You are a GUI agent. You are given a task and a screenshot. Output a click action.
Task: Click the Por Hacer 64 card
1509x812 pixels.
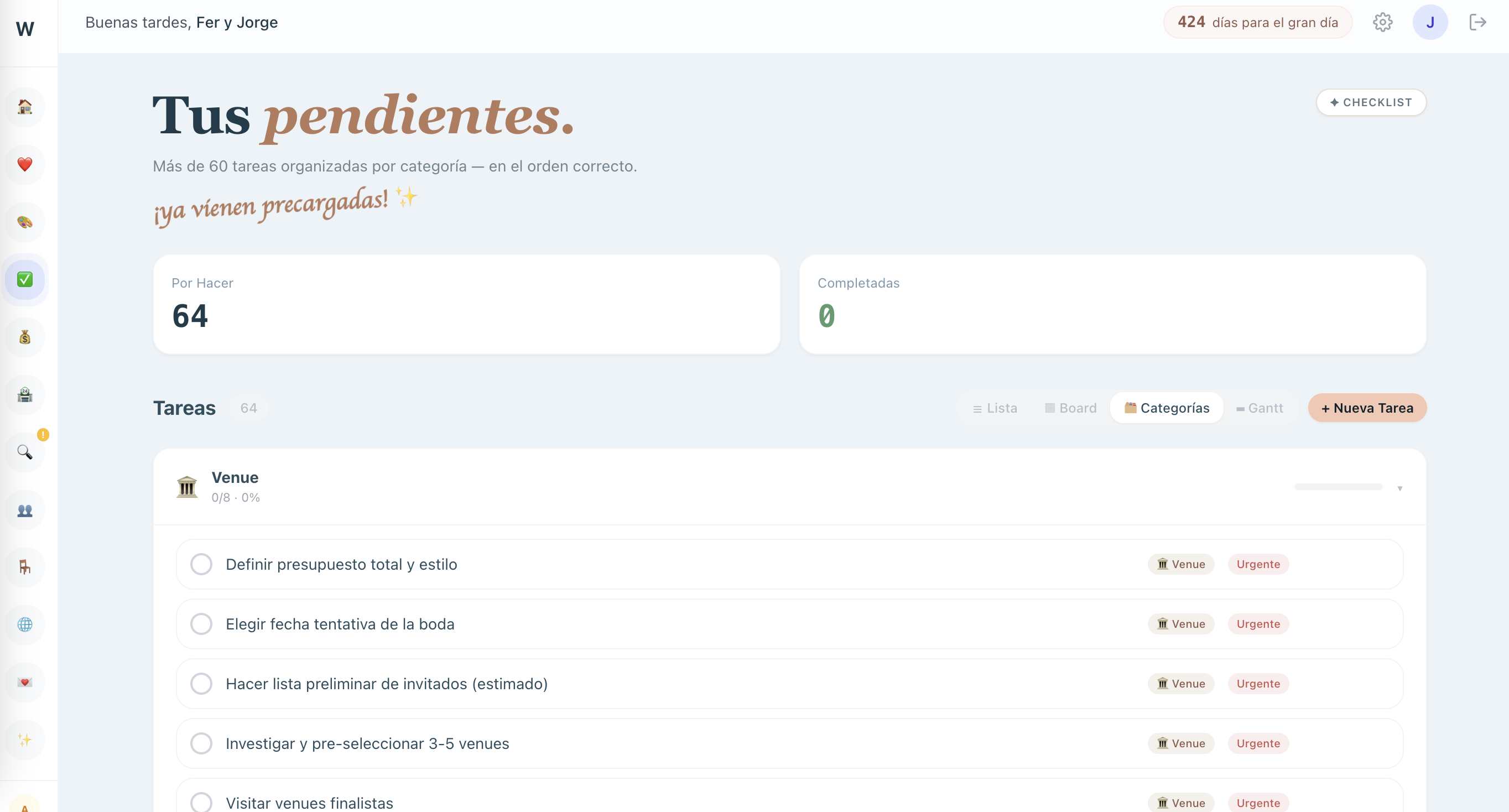click(x=466, y=304)
